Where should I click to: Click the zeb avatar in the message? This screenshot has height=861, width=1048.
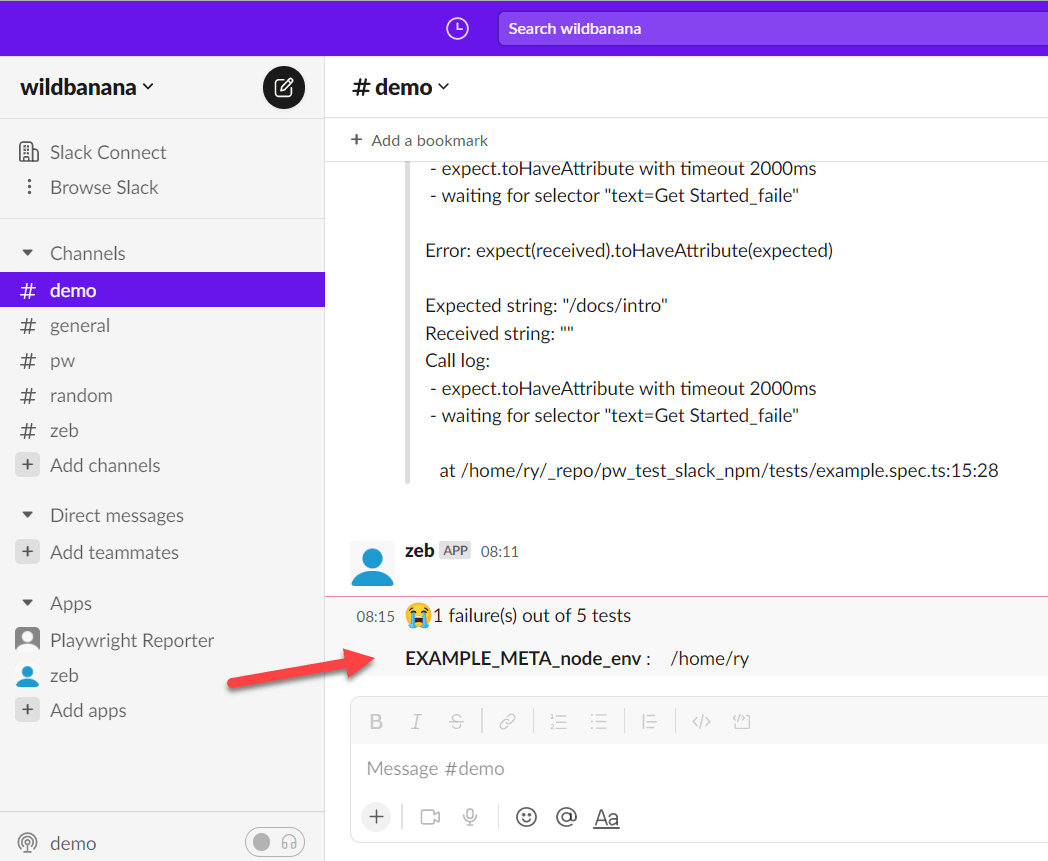[x=372, y=564]
